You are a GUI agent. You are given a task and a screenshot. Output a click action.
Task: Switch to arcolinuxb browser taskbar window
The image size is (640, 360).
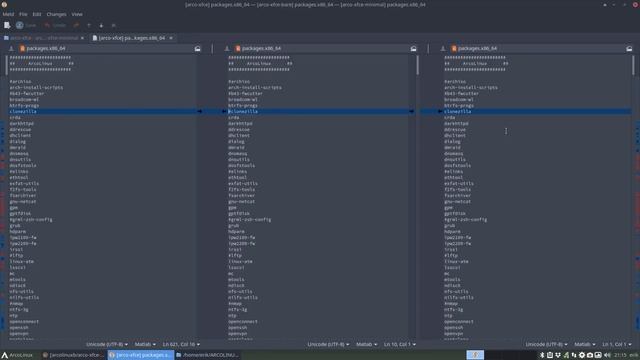tap(73, 355)
